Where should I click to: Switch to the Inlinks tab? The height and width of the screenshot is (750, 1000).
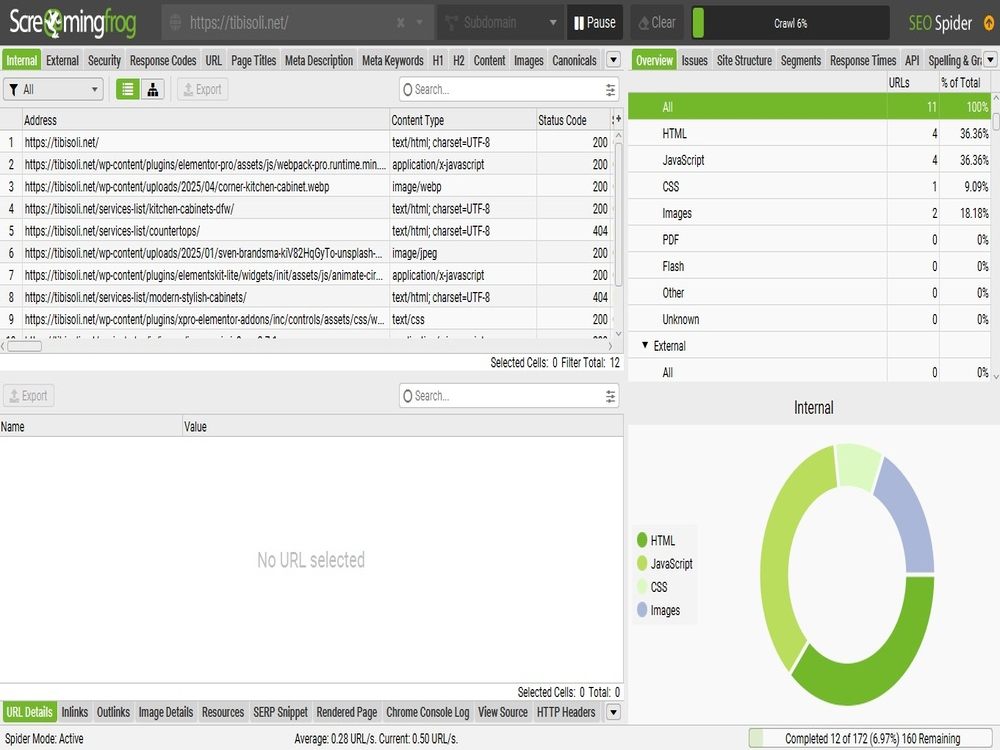[75, 712]
